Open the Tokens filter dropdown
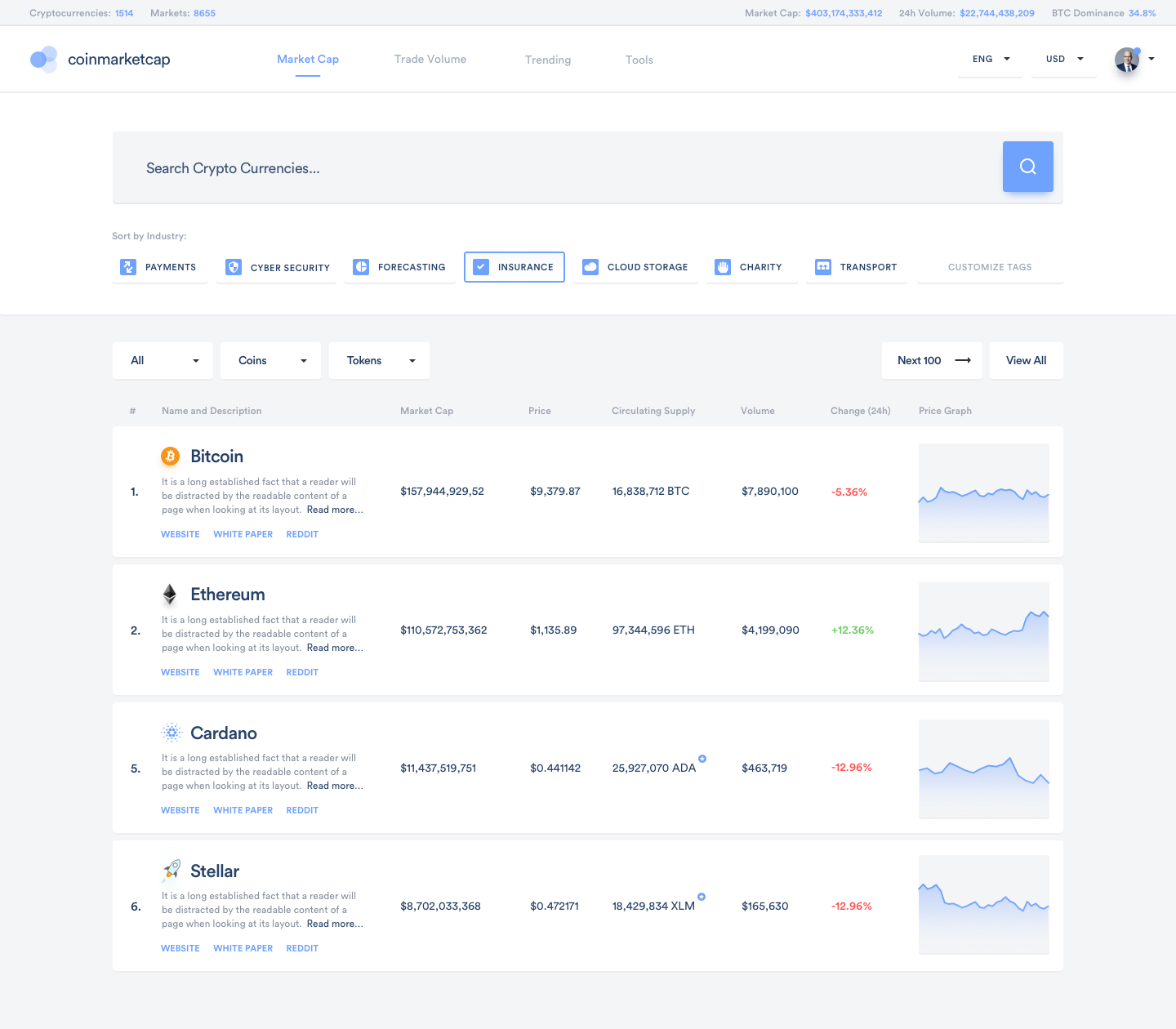 [x=379, y=360]
